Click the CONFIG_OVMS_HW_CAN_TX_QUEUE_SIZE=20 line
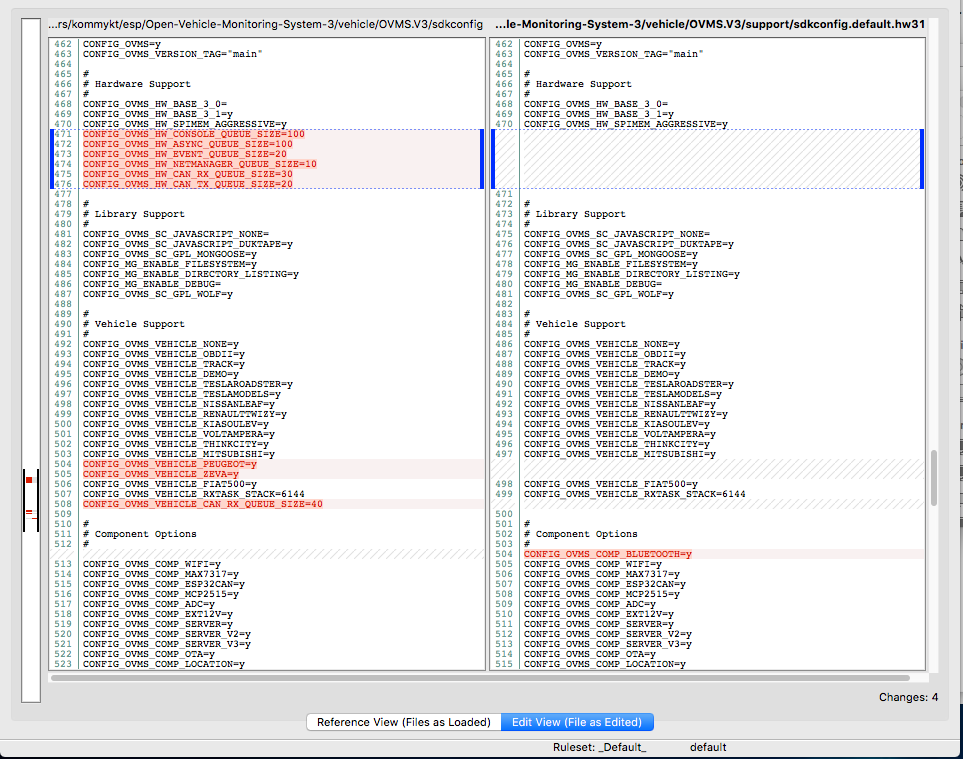 188,184
